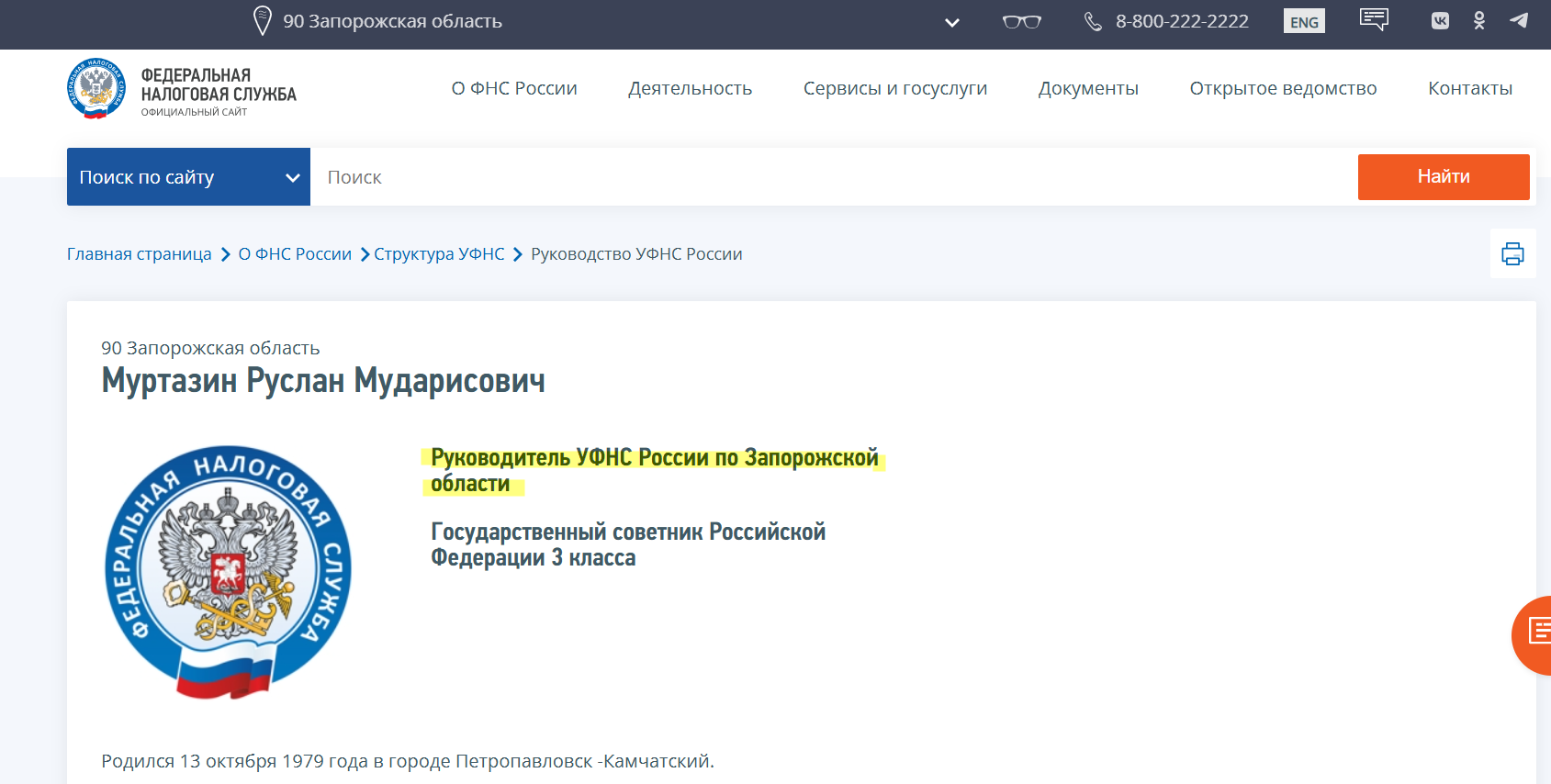The image size is (1551, 784).
Task: Click the location pin icon in top bar
Action: 262,21
